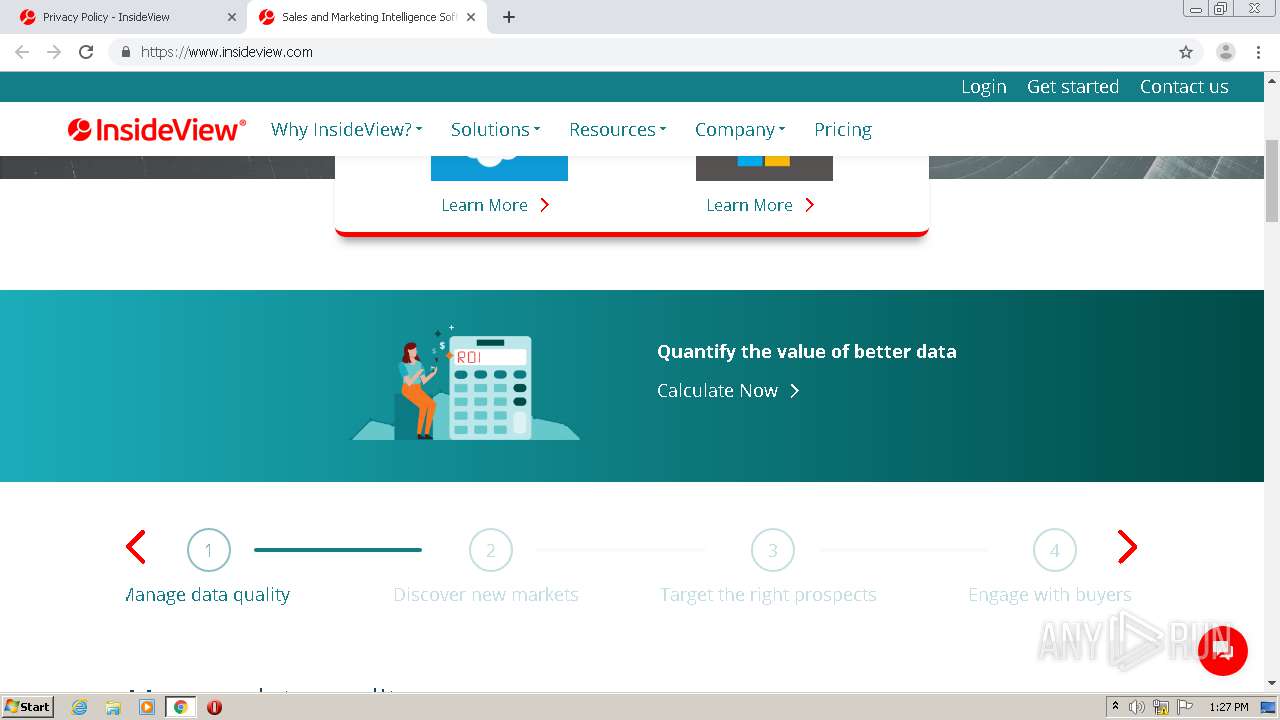Screen dimensions: 1280x720
Task: Select the Chrome icon in the taskbar
Action: click(x=181, y=707)
